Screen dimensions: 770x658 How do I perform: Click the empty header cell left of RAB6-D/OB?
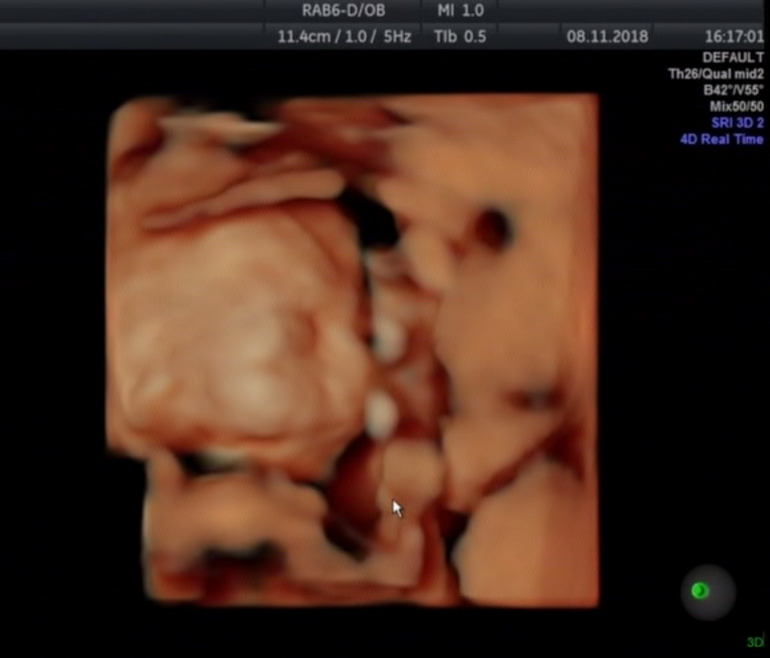click(x=132, y=11)
